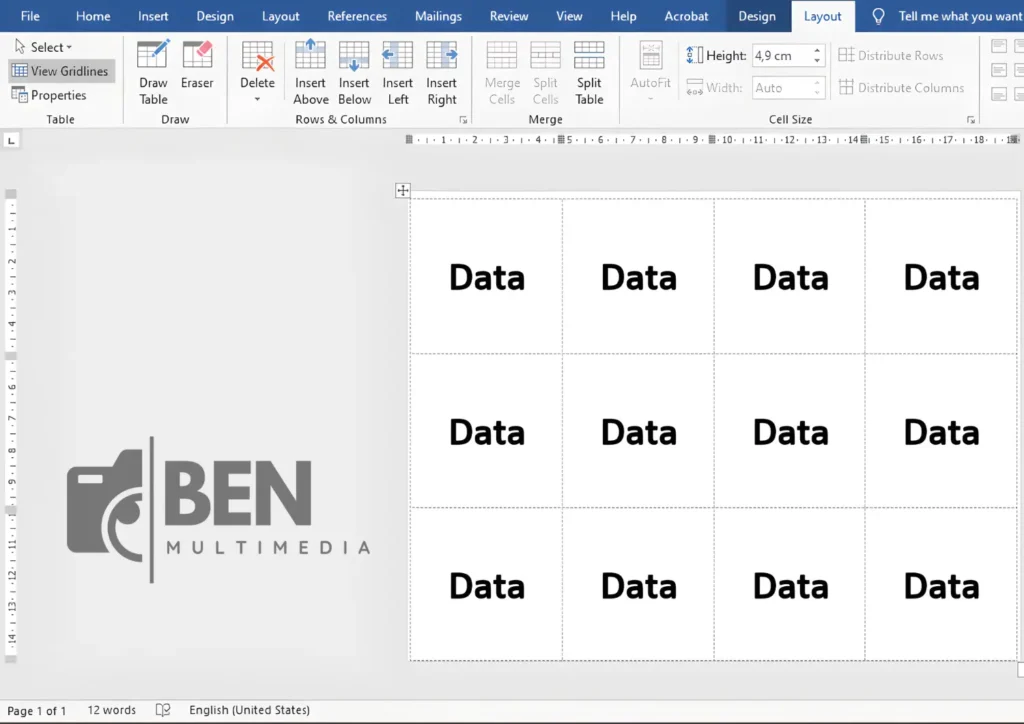Open the cell Width dropdown set to Auto
The height and width of the screenshot is (724, 1024).
coord(816,87)
